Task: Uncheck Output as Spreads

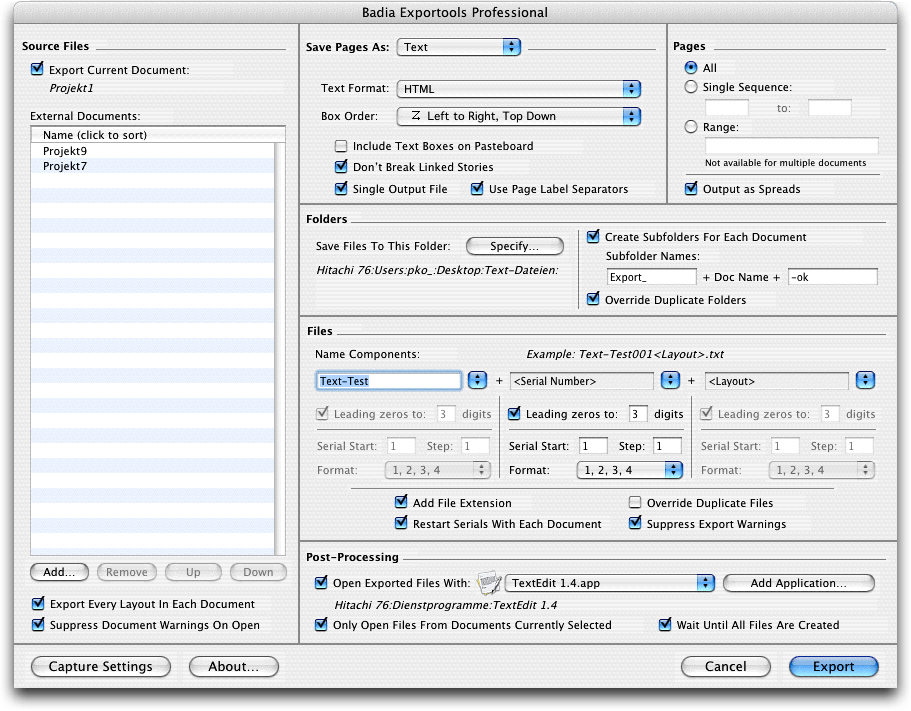Action: point(691,189)
